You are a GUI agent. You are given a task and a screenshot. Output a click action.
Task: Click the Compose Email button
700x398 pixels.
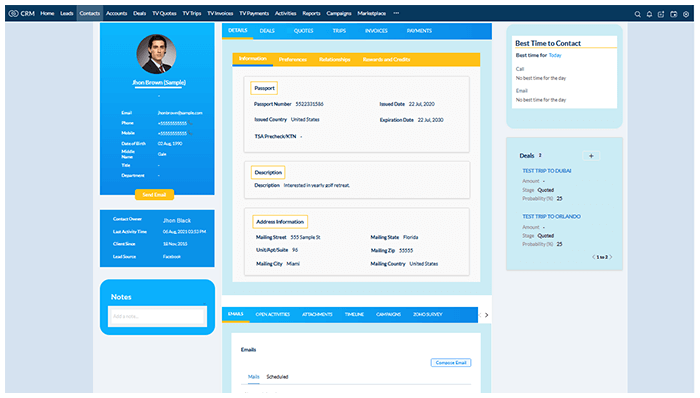pyautogui.click(x=451, y=363)
